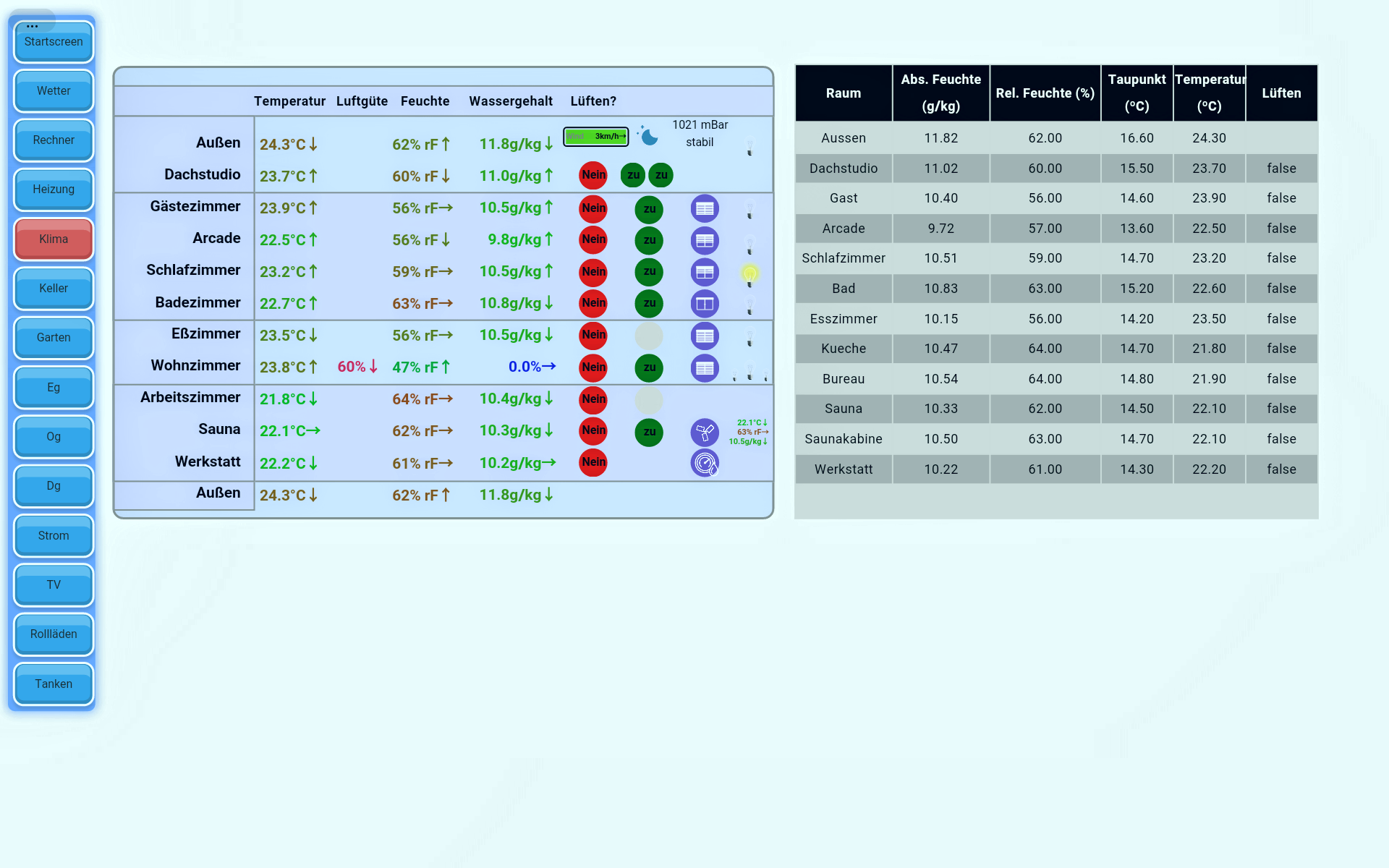Click the Arcade roller shutter icon
This screenshot has width=1389, height=868.
click(x=705, y=241)
